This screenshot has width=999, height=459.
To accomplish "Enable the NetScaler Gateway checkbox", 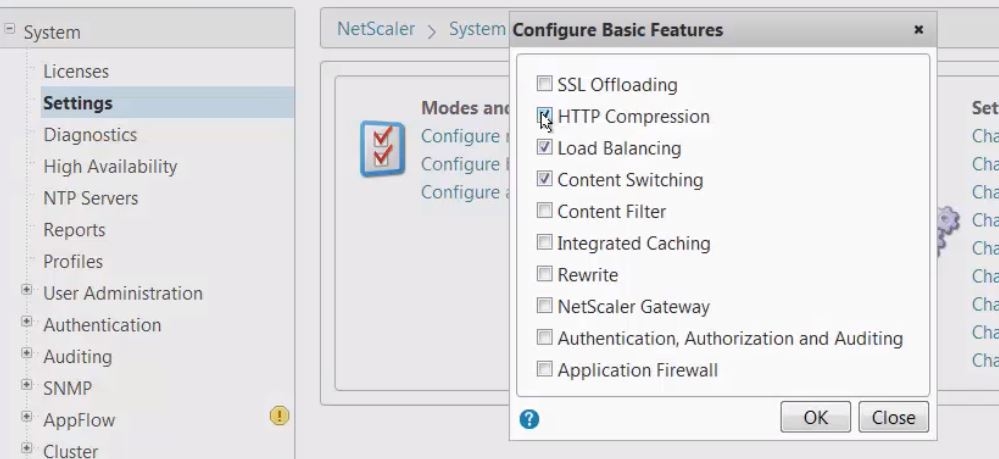I will click(x=544, y=305).
